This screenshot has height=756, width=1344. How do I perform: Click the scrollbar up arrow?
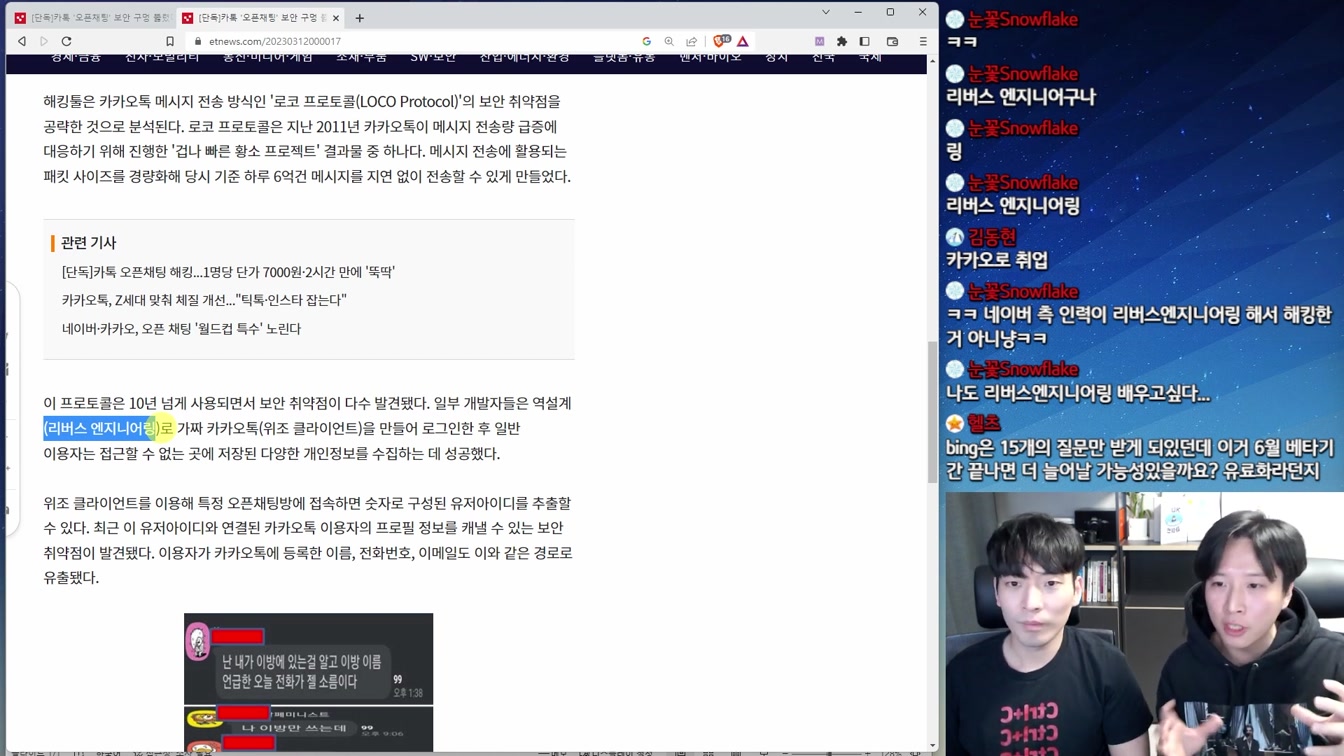tap(933, 61)
